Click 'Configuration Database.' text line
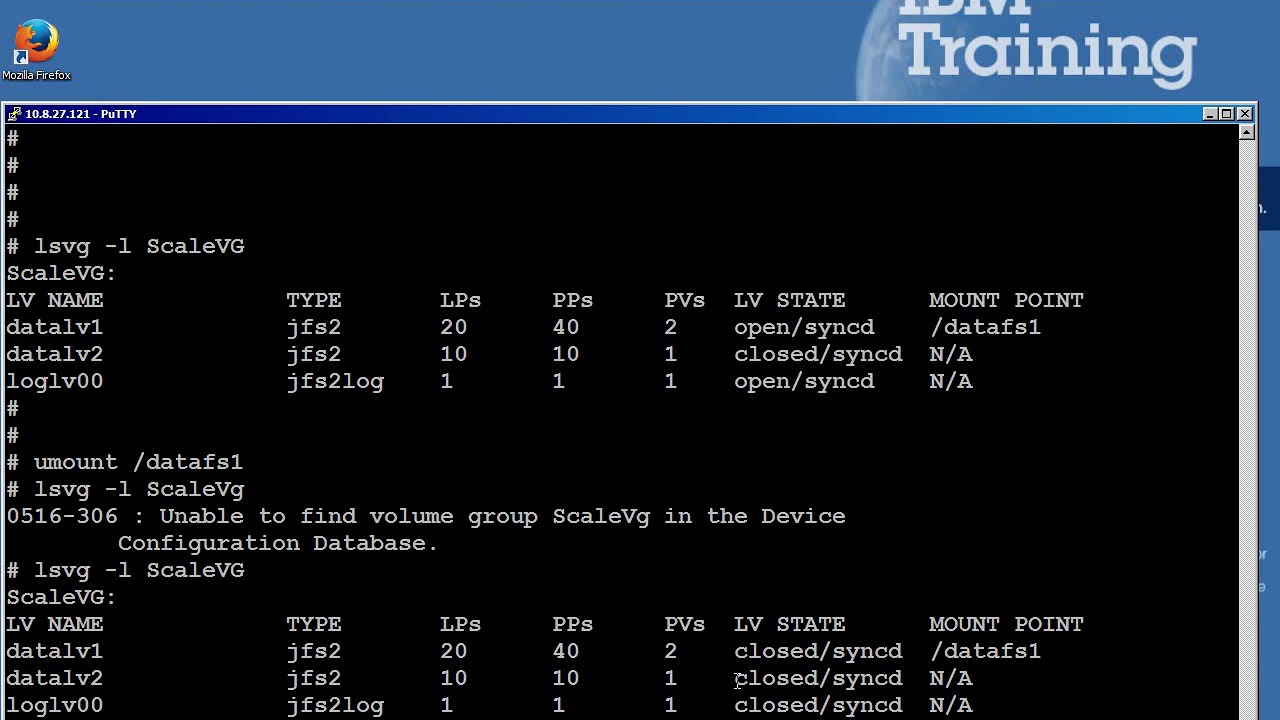The width and height of the screenshot is (1280, 720). (278, 543)
